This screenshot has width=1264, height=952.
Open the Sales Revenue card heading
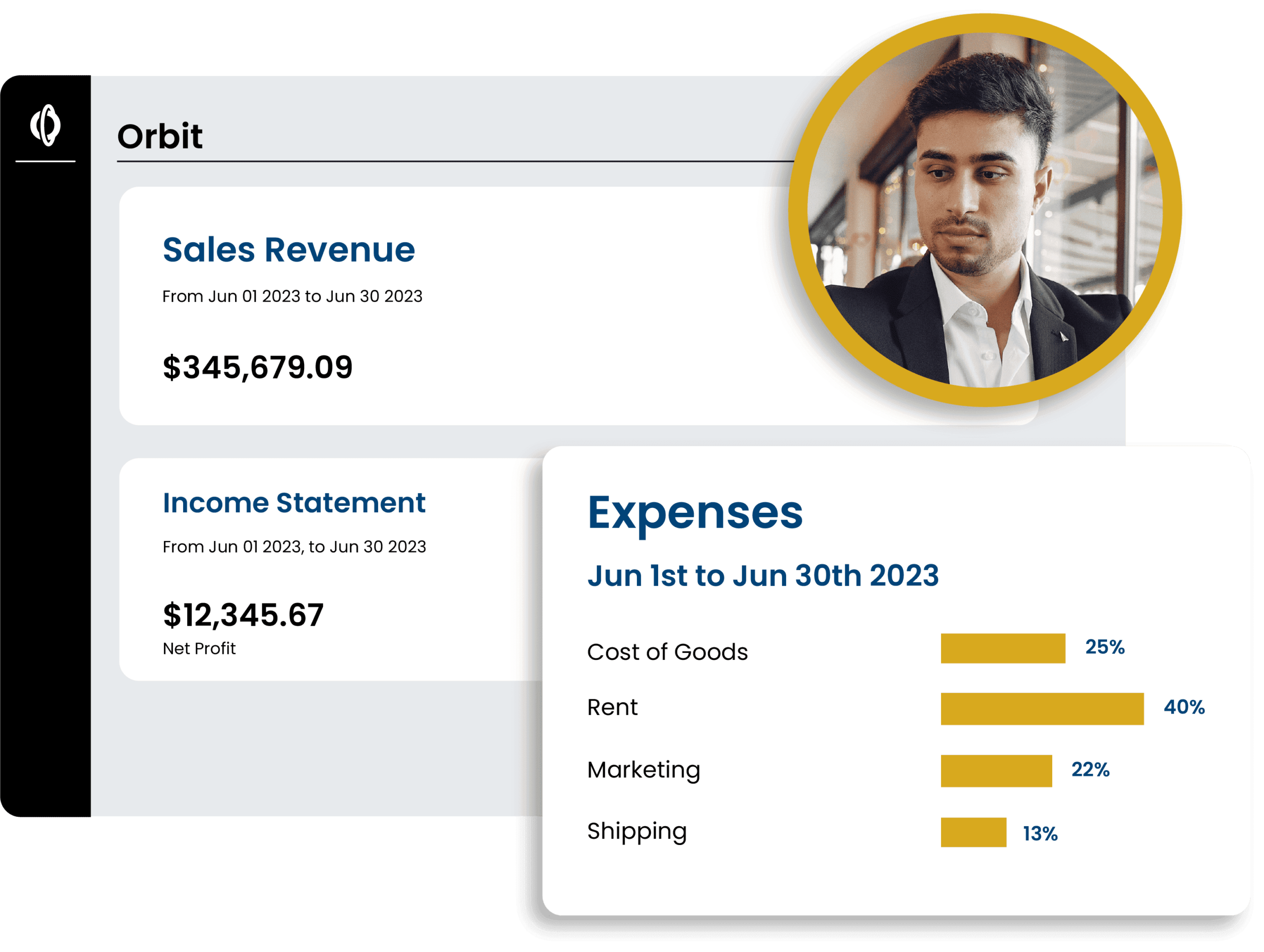coord(288,250)
